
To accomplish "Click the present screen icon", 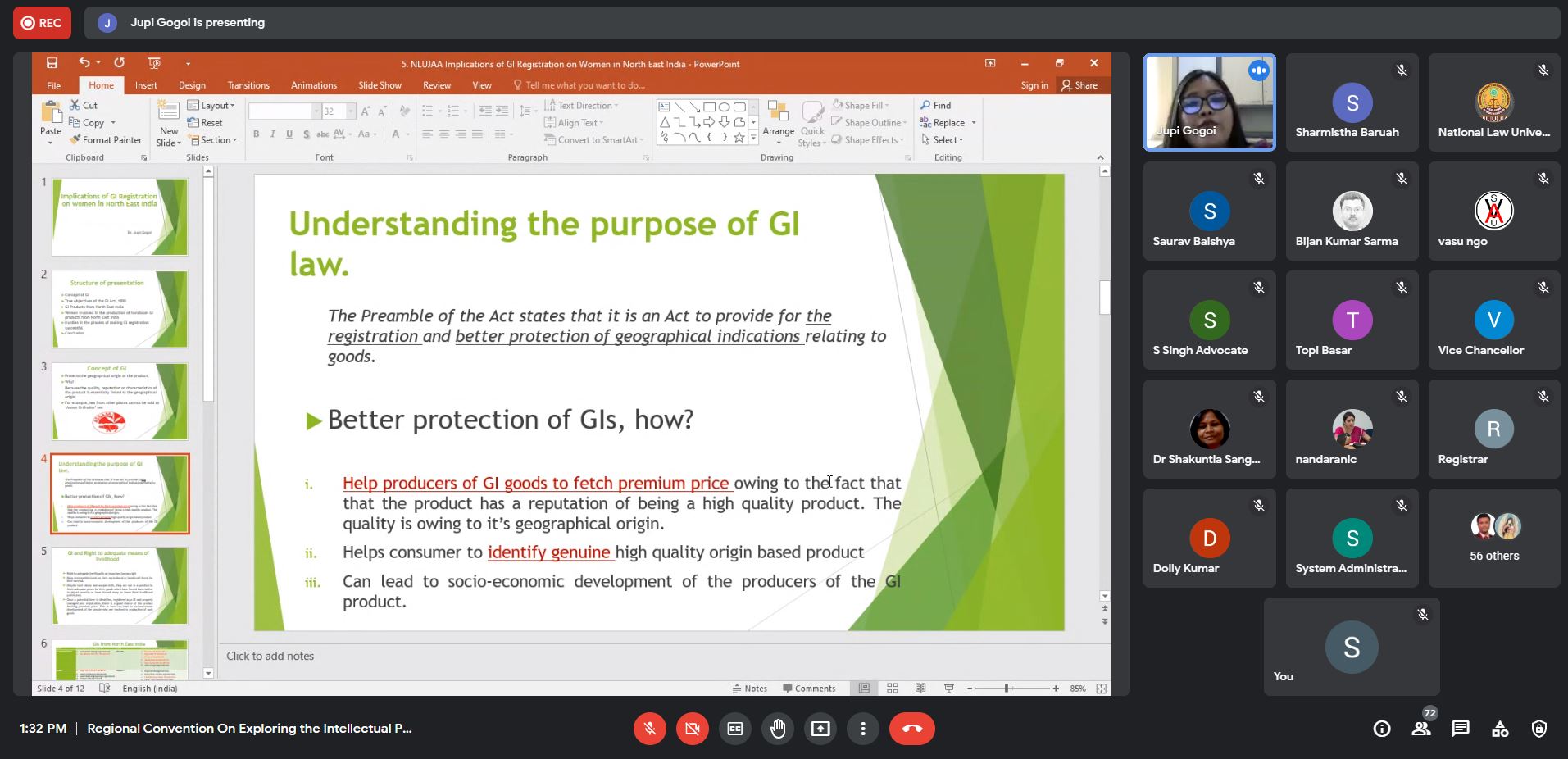I will coord(820,729).
